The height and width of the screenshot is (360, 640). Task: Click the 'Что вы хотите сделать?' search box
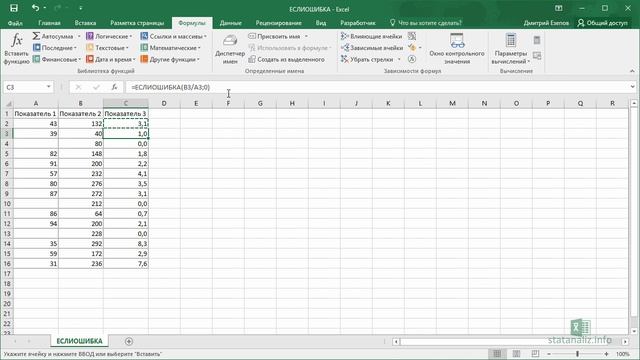click(x=426, y=23)
